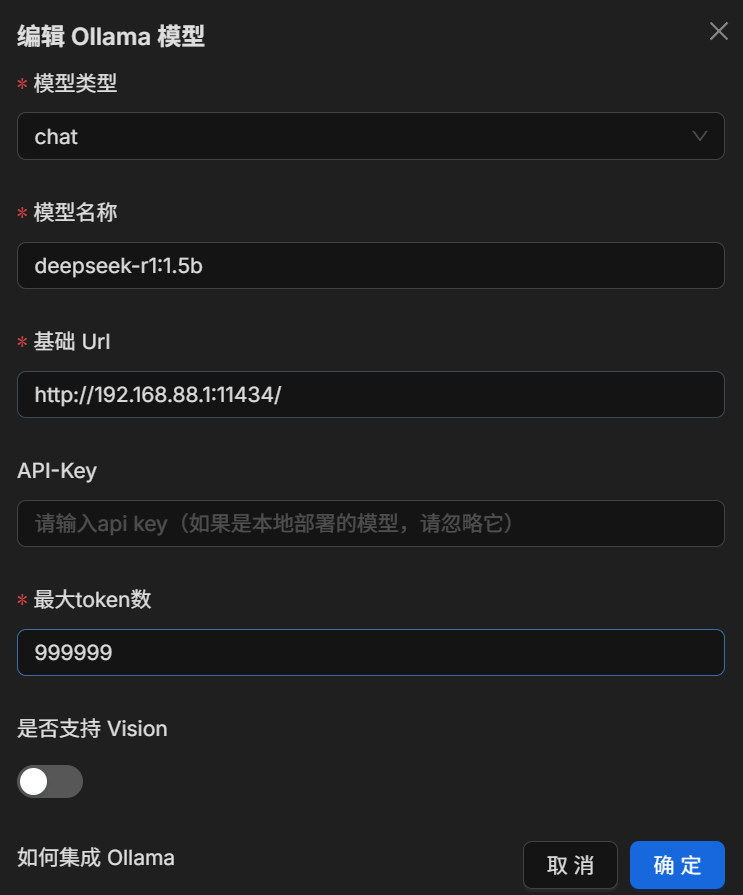The image size is (743, 895).
Task: Click the 模型名称 input with deepseek-r1:1.5b
Action: (x=370, y=265)
